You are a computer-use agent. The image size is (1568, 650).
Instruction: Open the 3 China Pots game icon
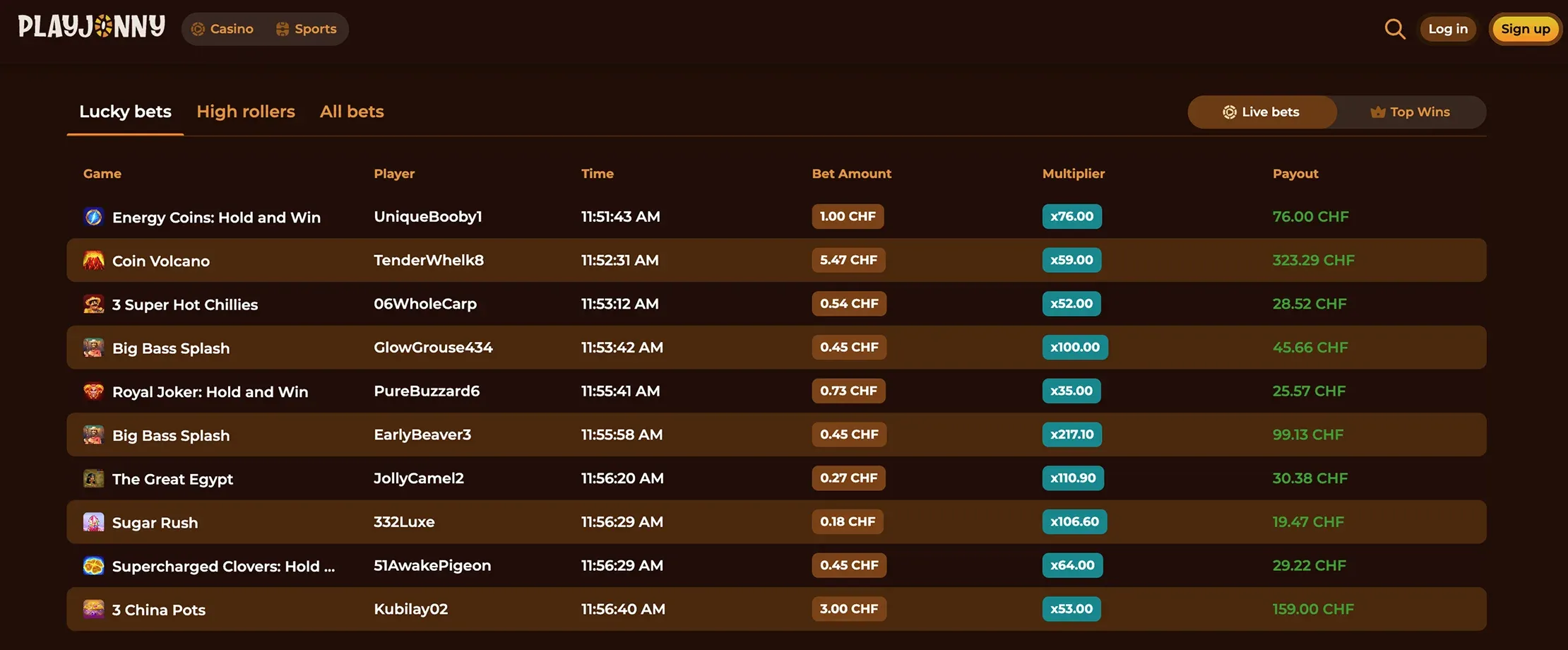pos(94,609)
